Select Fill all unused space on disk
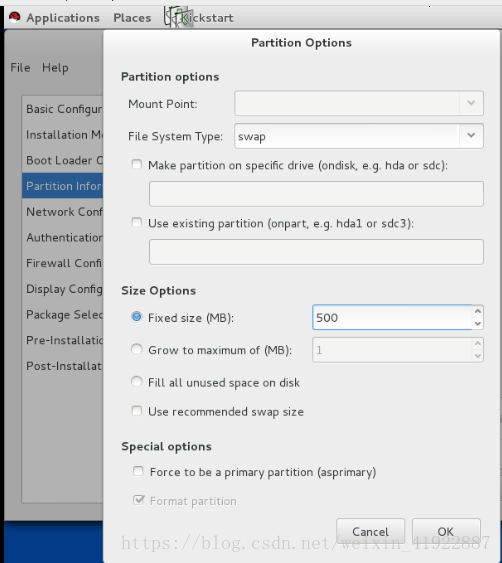The width and height of the screenshot is (502, 563). 136,382
